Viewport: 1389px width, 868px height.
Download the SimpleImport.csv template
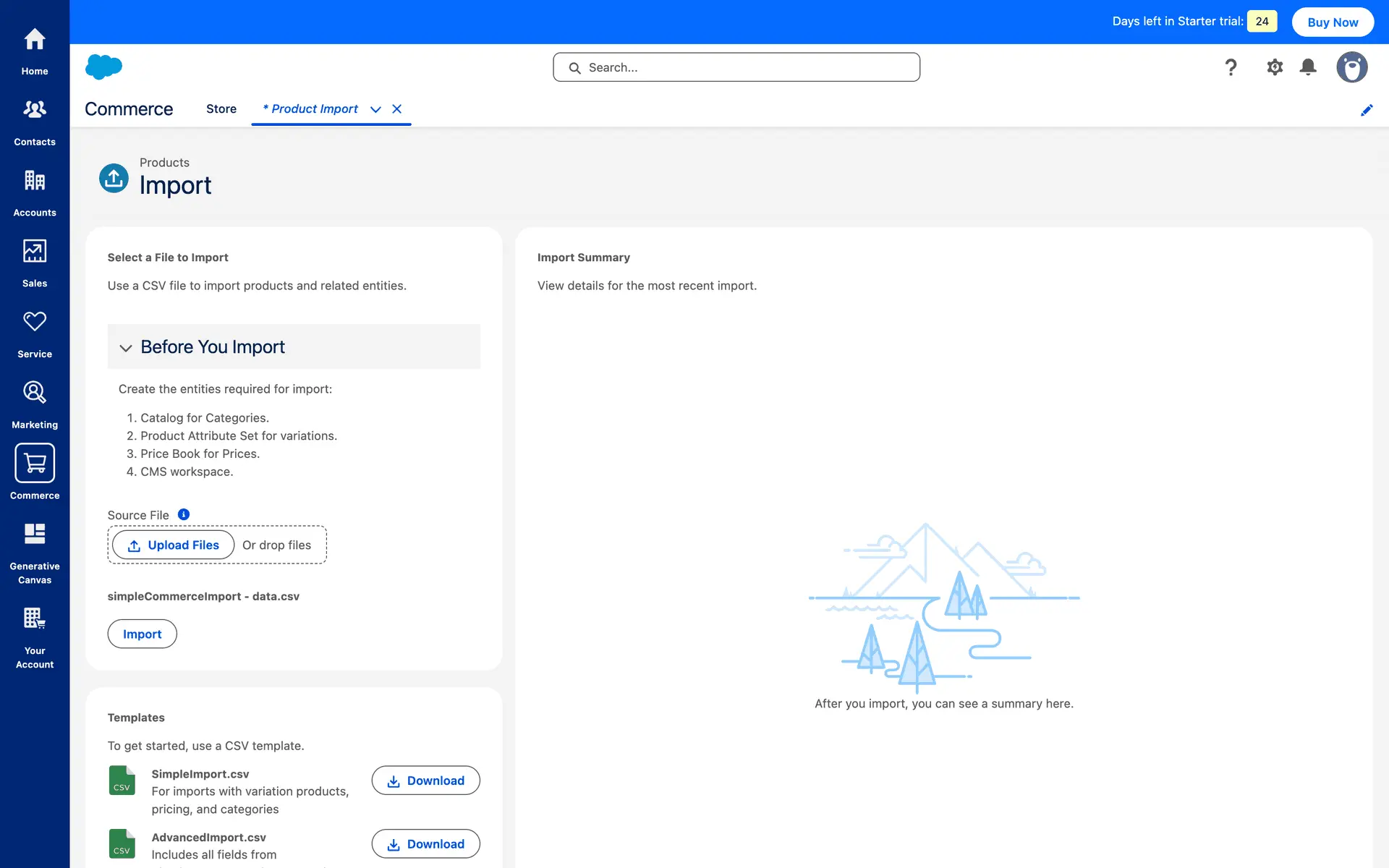425,780
